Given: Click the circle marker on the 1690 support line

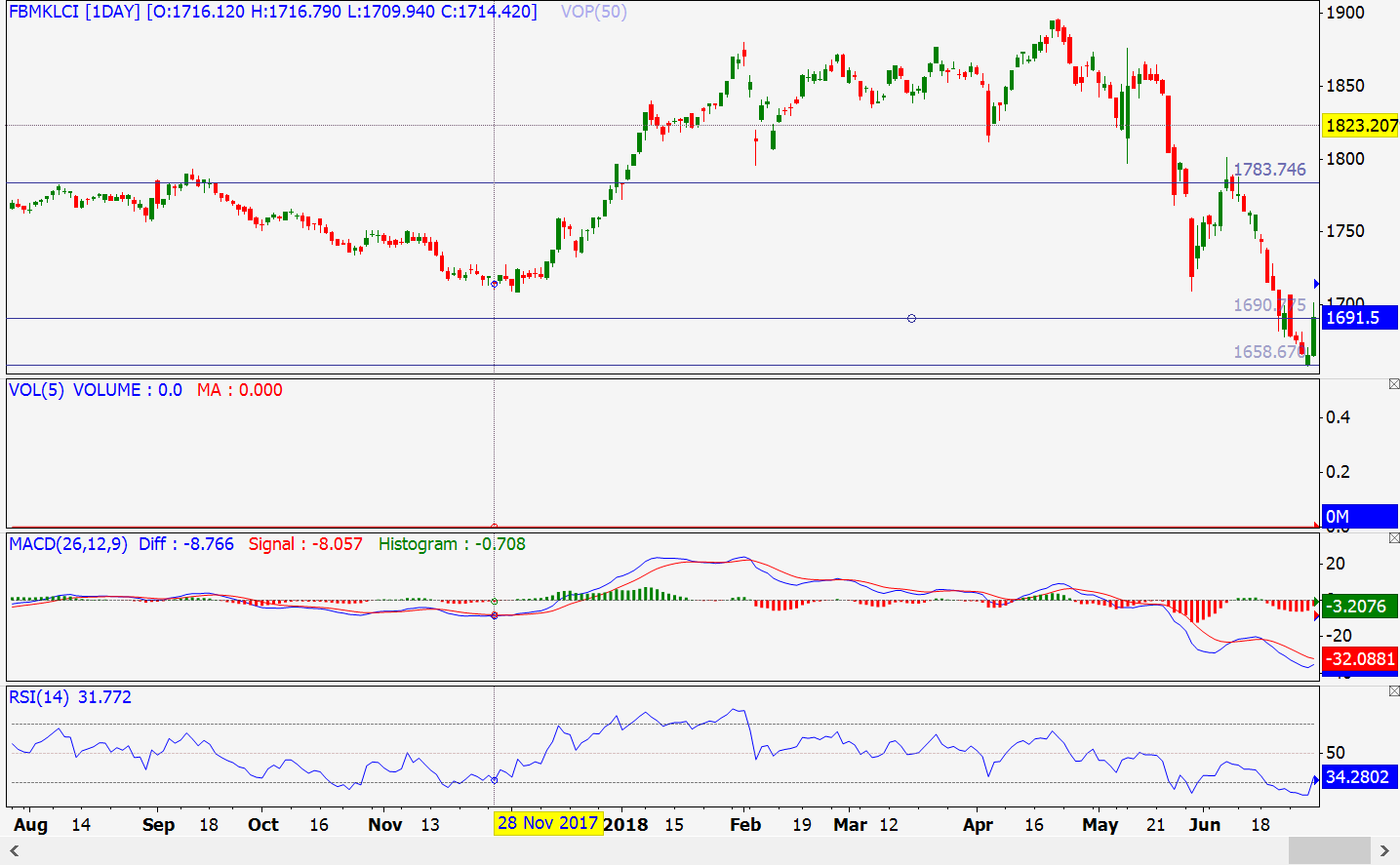Looking at the screenshot, I should coord(911,318).
